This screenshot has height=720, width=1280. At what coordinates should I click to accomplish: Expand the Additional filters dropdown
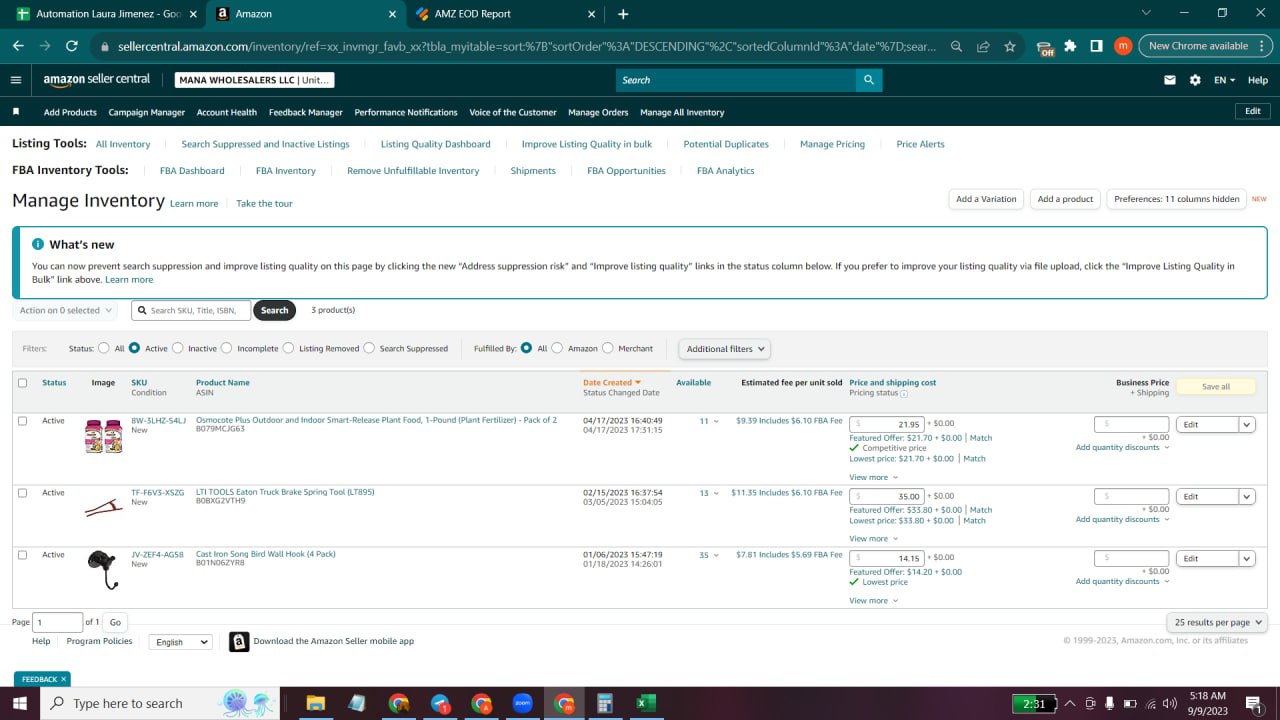click(x=726, y=349)
